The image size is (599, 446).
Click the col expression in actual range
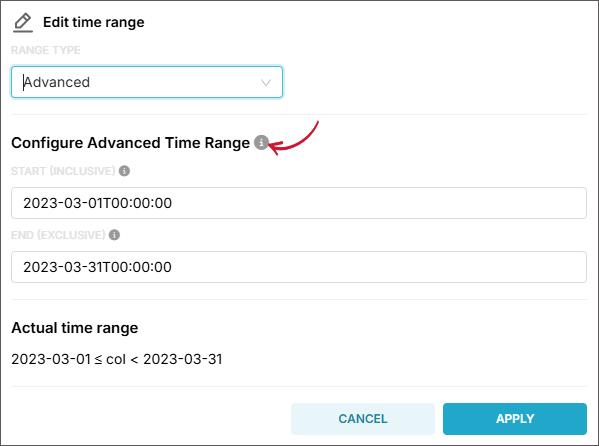coord(116,359)
